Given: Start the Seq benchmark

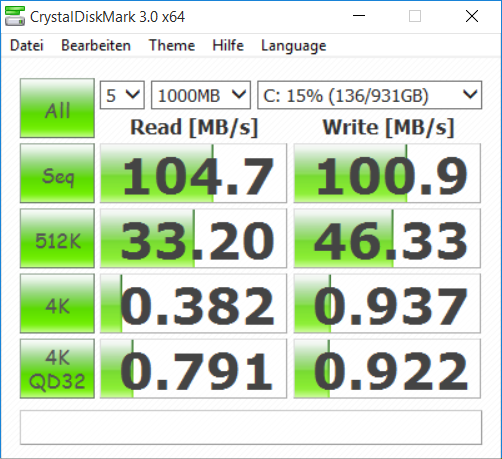Looking at the screenshot, I should [57, 173].
